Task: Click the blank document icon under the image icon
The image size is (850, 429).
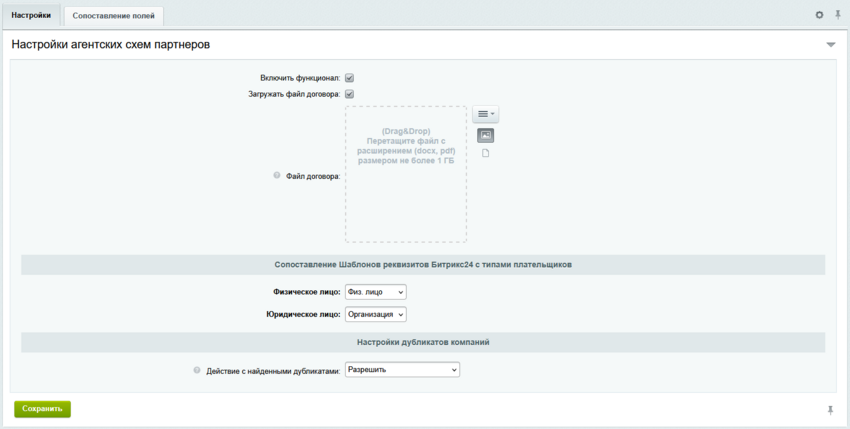Action: click(485, 153)
